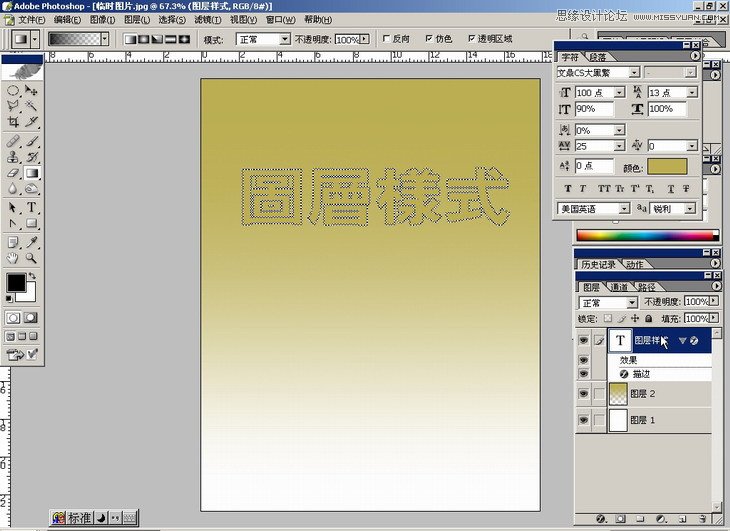Open the 文件(F) menu
This screenshot has height=531, width=730.
(31, 20)
